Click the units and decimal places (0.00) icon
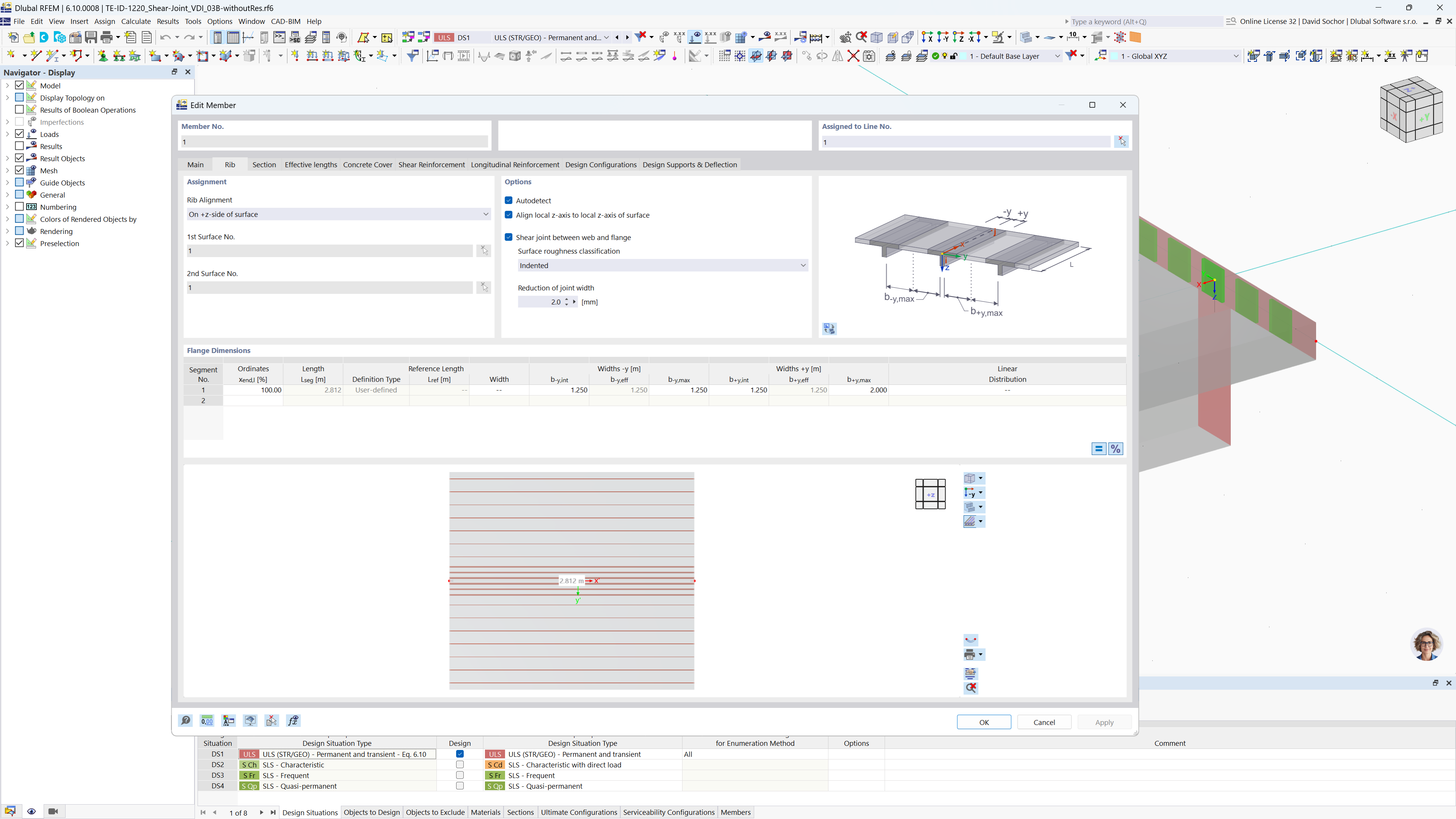The image size is (1456, 819). 207,721
